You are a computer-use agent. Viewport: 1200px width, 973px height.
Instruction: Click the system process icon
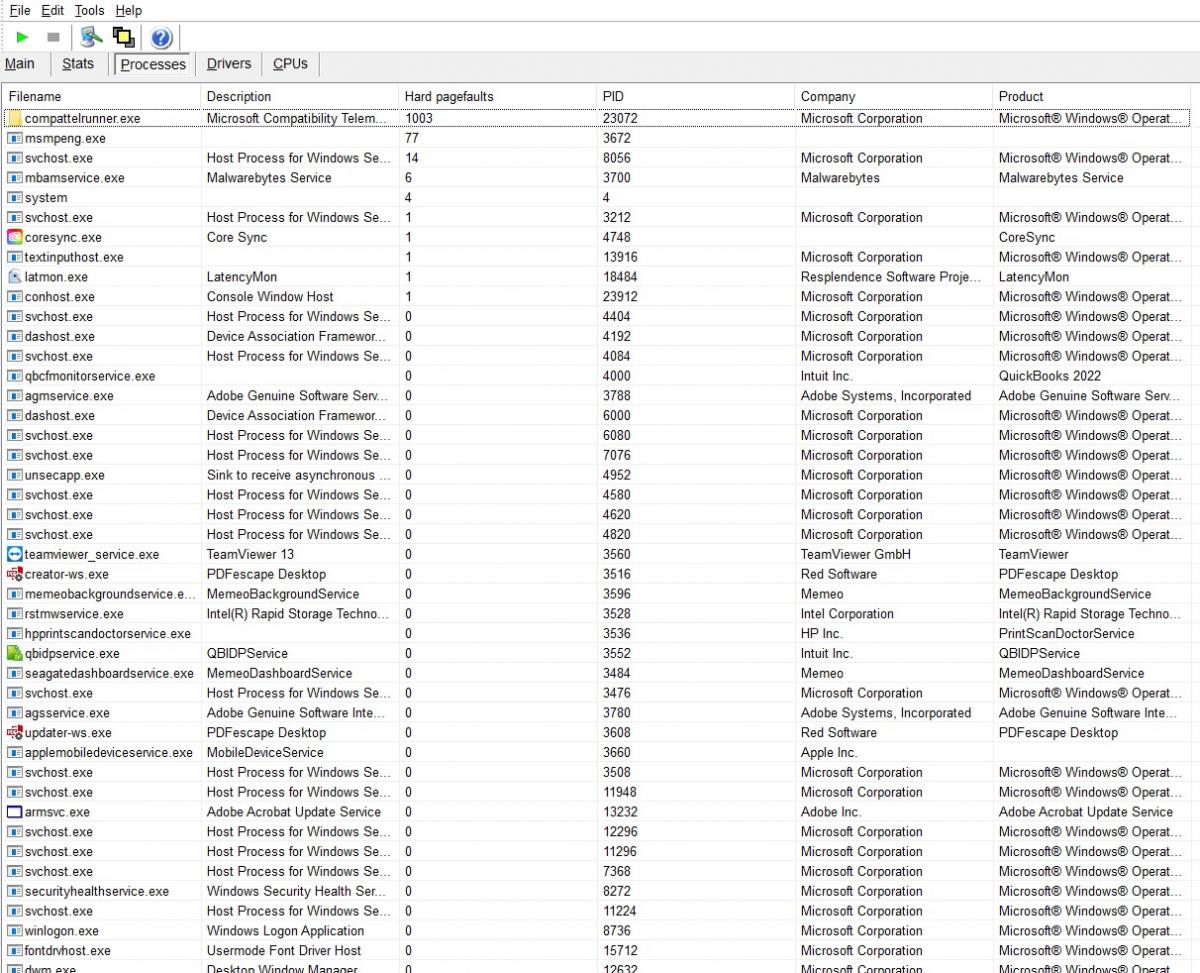[14, 198]
